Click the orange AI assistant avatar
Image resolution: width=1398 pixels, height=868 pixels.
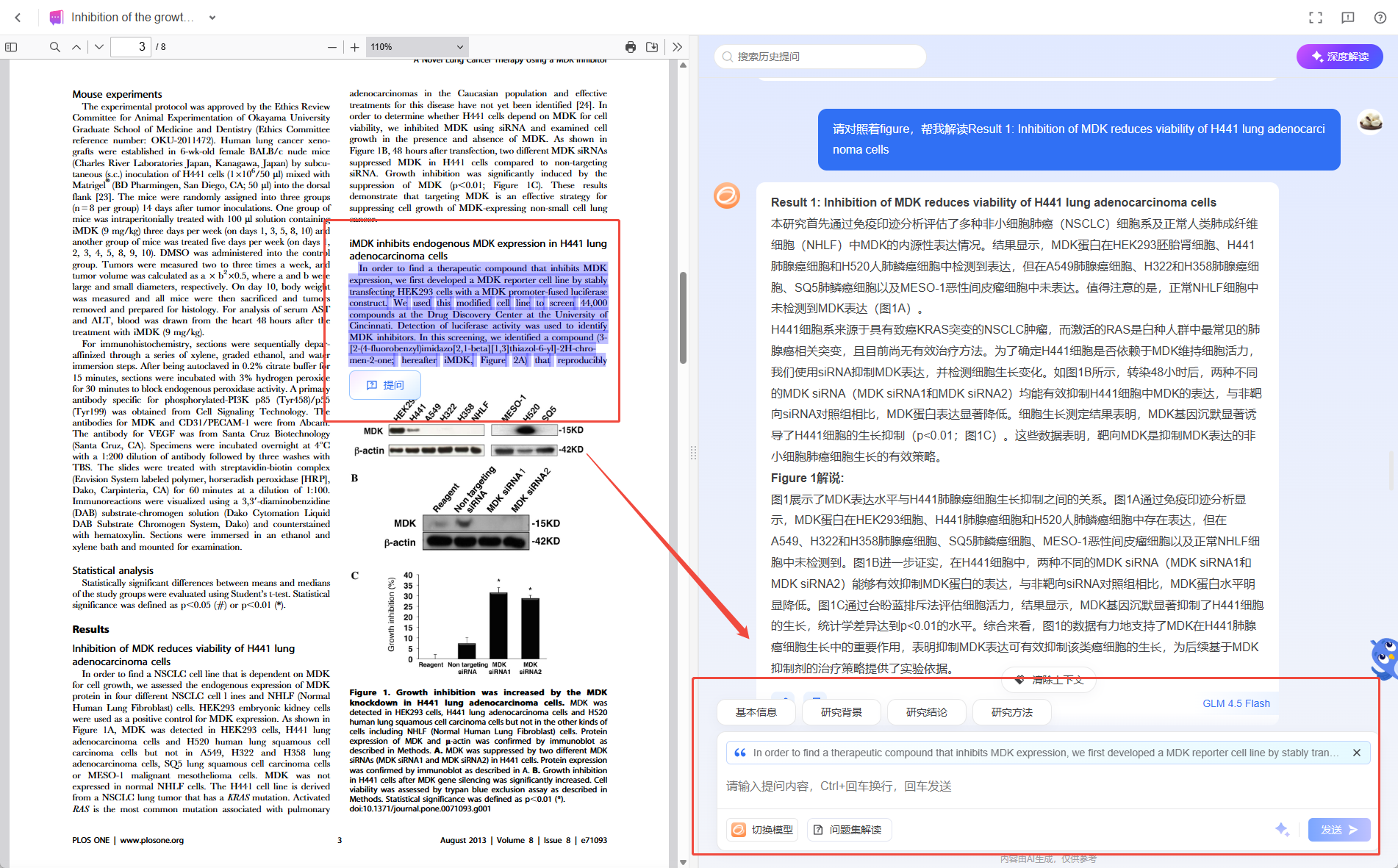[x=727, y=196]
